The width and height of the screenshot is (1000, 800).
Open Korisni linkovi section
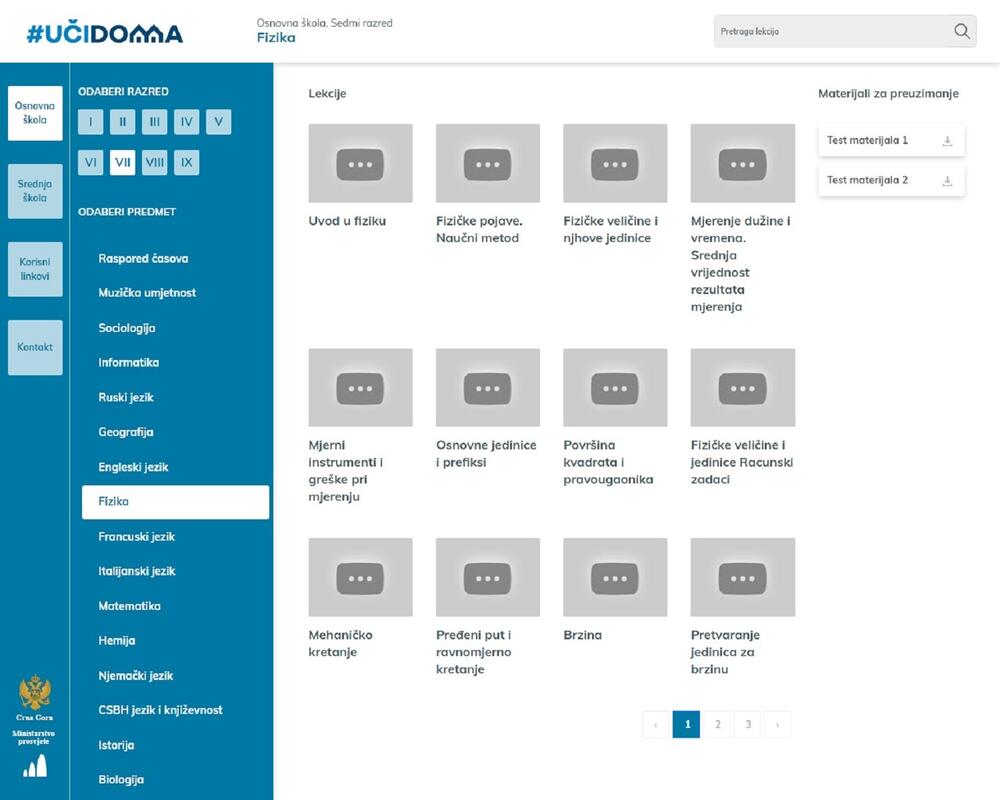(35, 269)
